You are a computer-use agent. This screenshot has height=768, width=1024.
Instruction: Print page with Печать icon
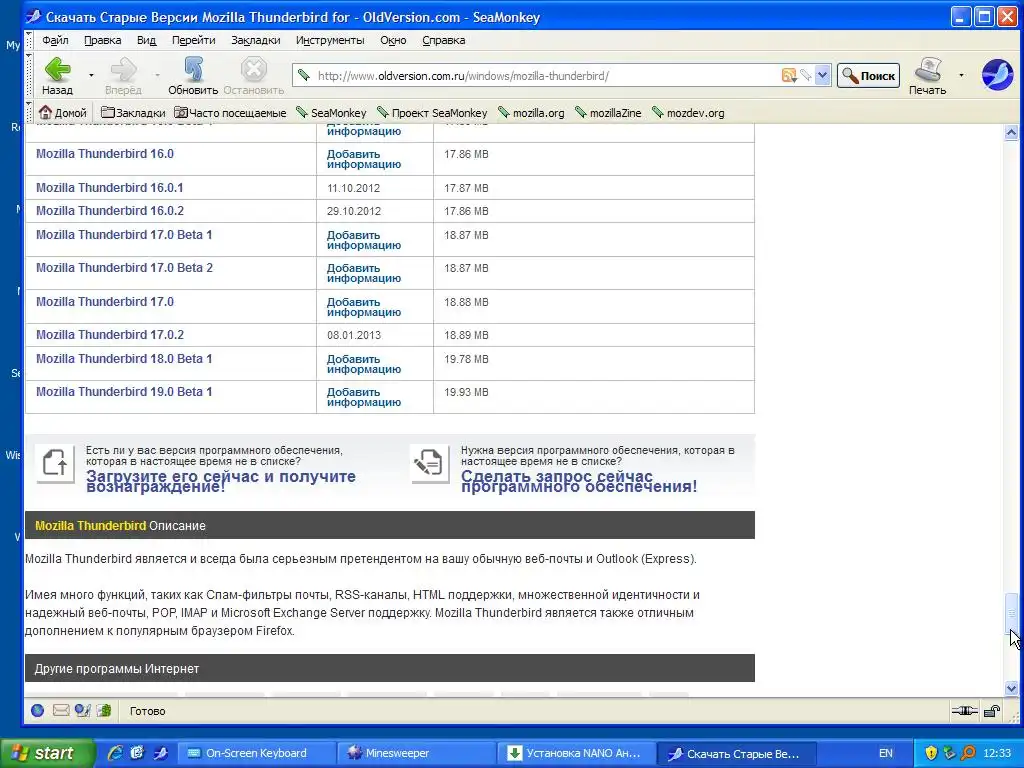tap(927, 75)
